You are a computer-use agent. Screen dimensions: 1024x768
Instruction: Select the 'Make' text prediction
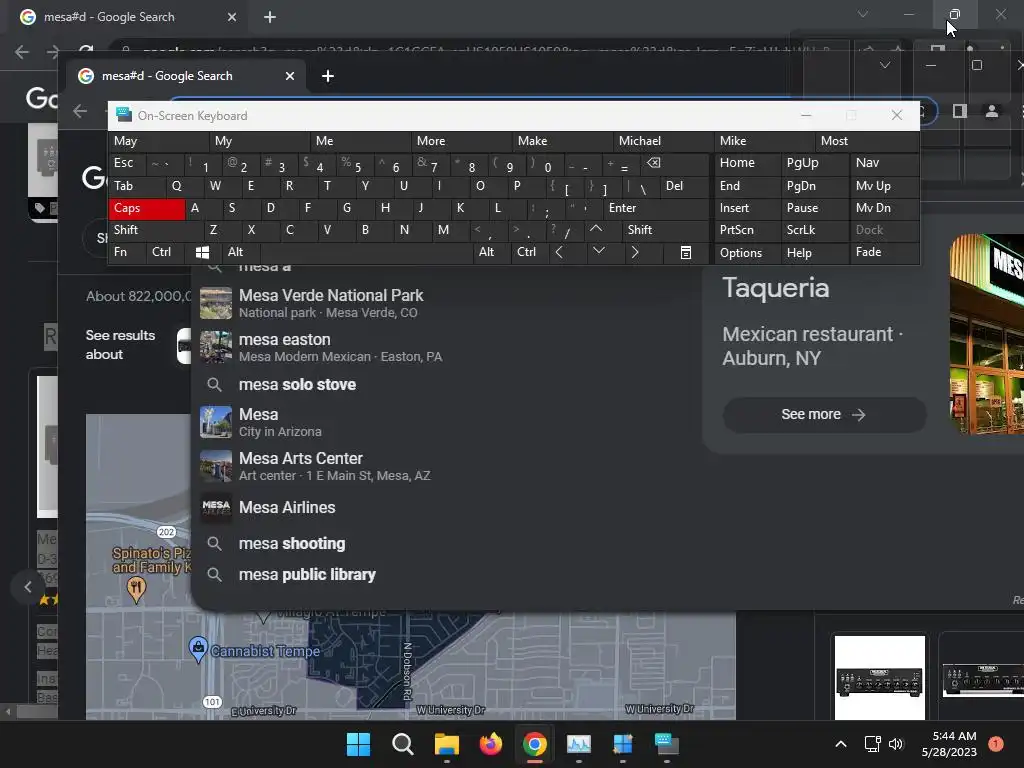(563, 141)
